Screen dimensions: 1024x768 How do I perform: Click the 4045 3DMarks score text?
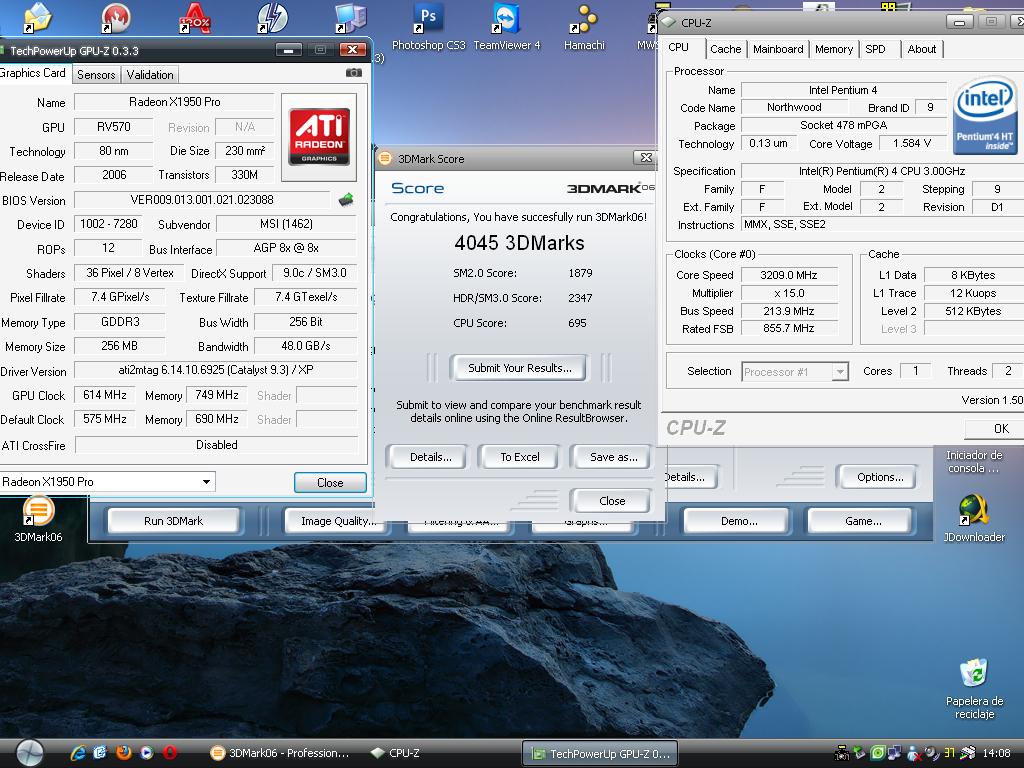coord(519,243)
